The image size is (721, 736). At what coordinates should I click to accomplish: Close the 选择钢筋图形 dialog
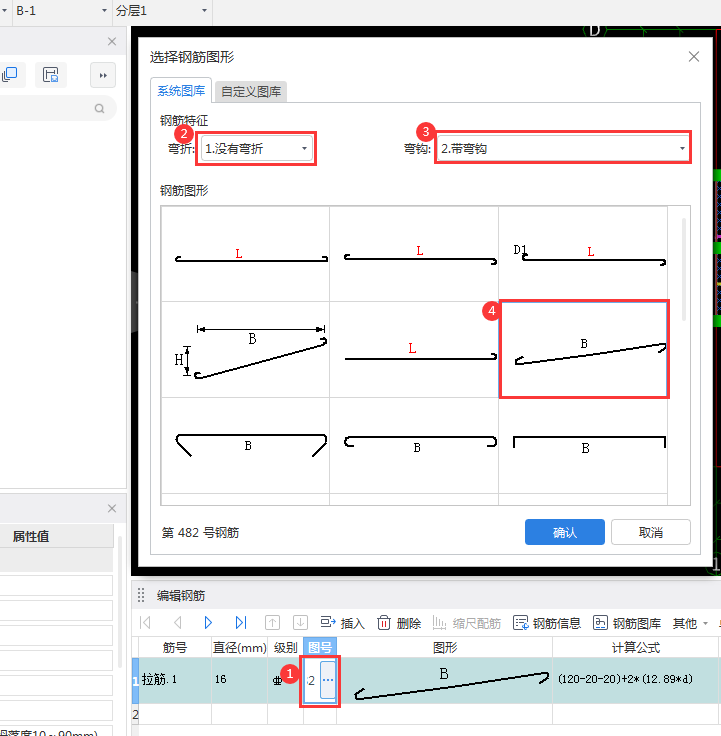[694, 57]
